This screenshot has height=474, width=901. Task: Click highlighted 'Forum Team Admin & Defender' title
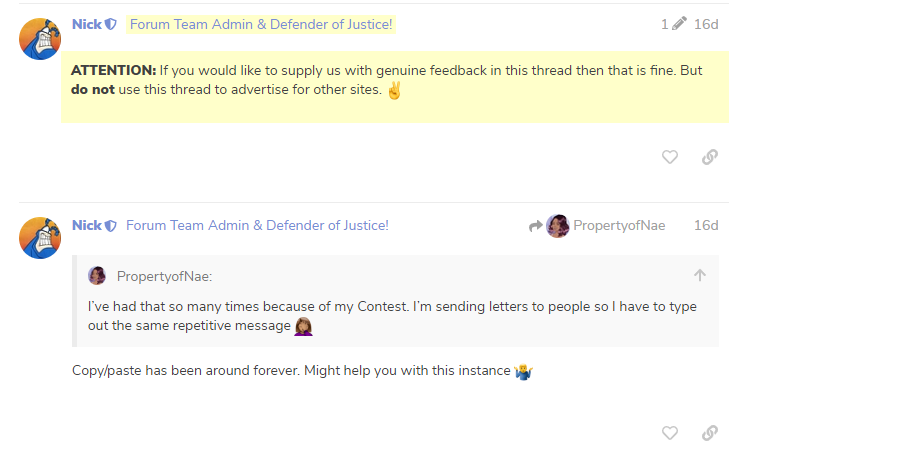[x=261, y=24]
